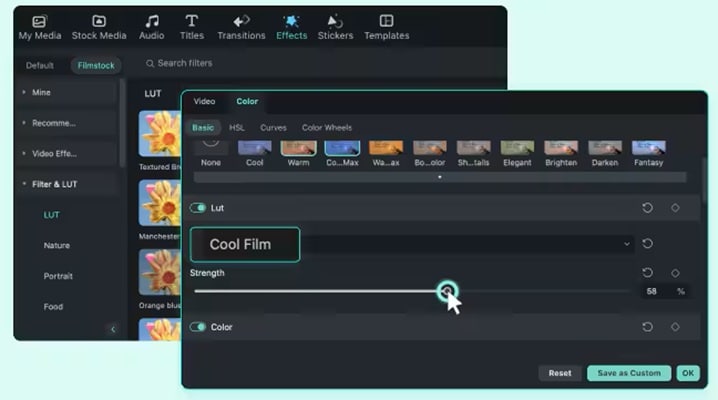Reset the Strength value

647,273
